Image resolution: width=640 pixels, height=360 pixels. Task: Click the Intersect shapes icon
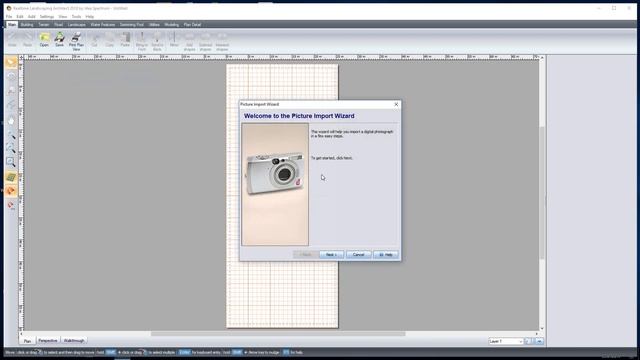[222, 42]
